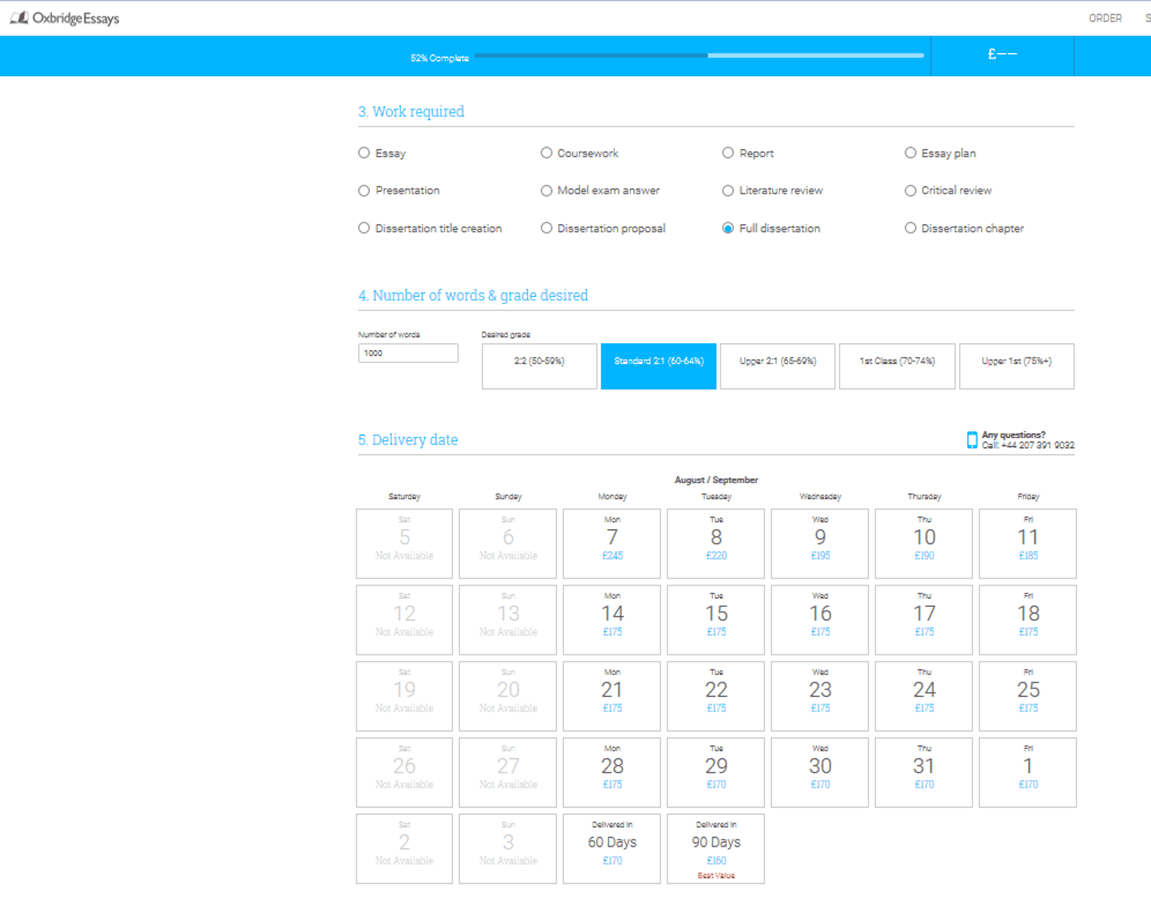Select the Dissertation proposal radio button

pyautogui.click(x=546, y=228)
